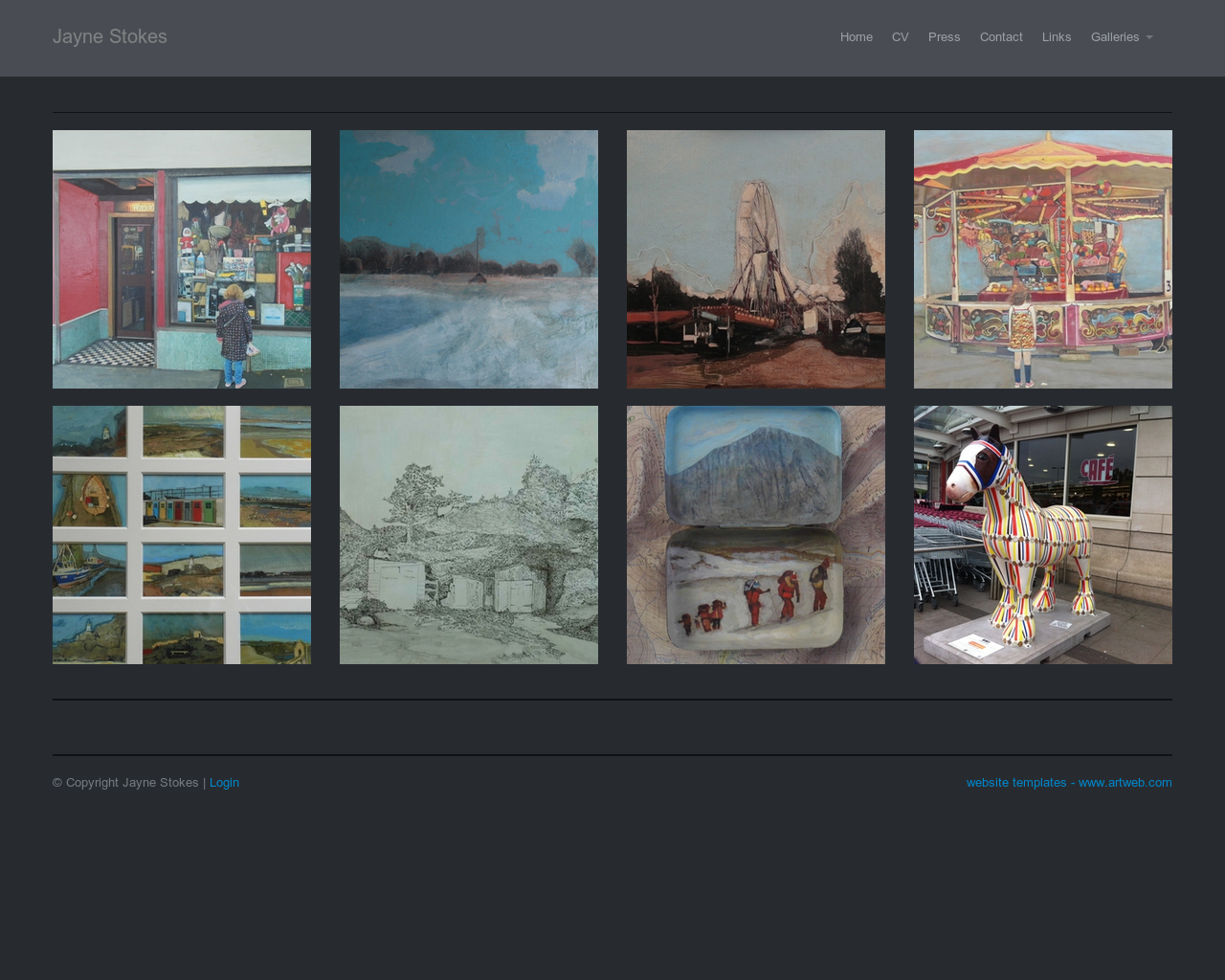The height and width of the screenshot is (980, 1225).
Task: Open the mountain climbers tin painting thumbnail
Action: [756, 535]
